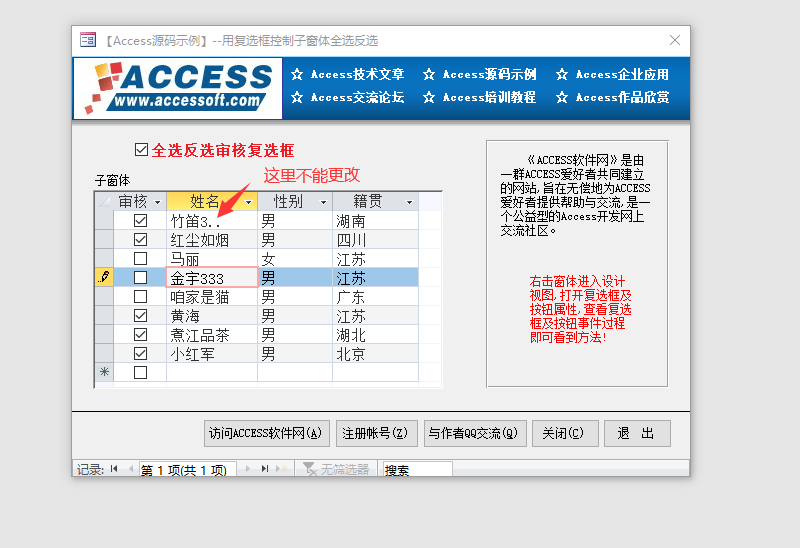Click the record number box 第 1 项
The width and height of the screenshot is (800, 548).
point(187,469)
